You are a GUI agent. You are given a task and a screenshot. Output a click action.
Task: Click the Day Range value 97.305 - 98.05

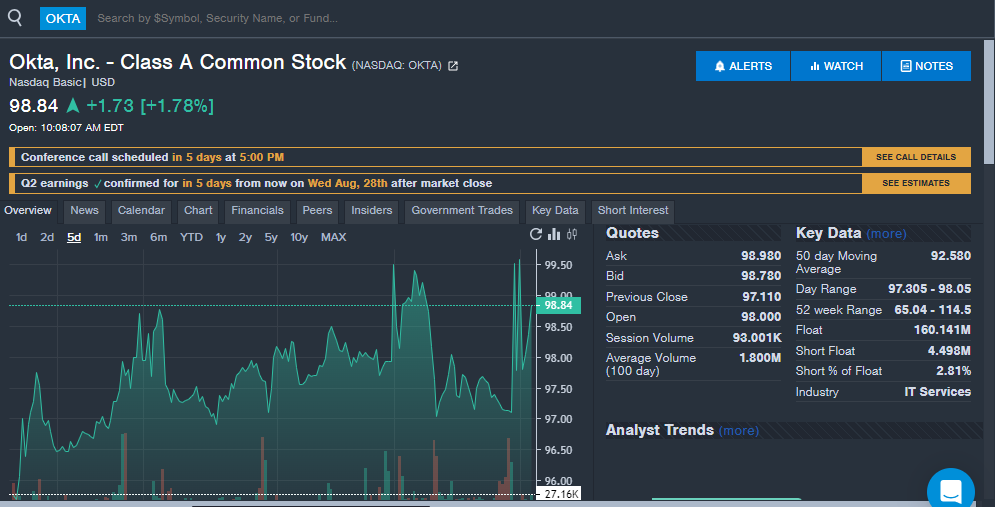coord(930,289)
